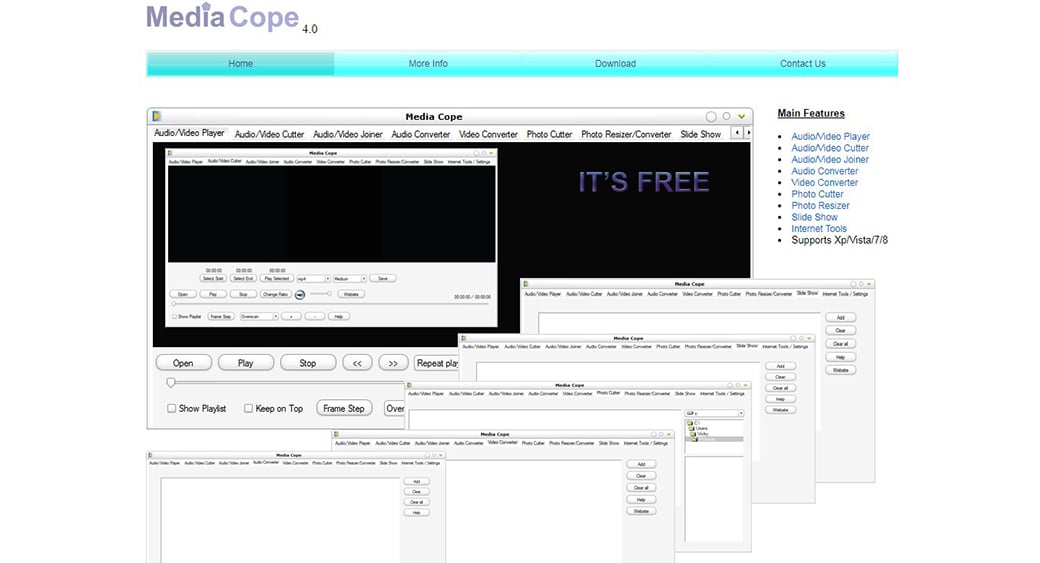
Task: Open the mp4 format dropdown
Action: (313, 279)
